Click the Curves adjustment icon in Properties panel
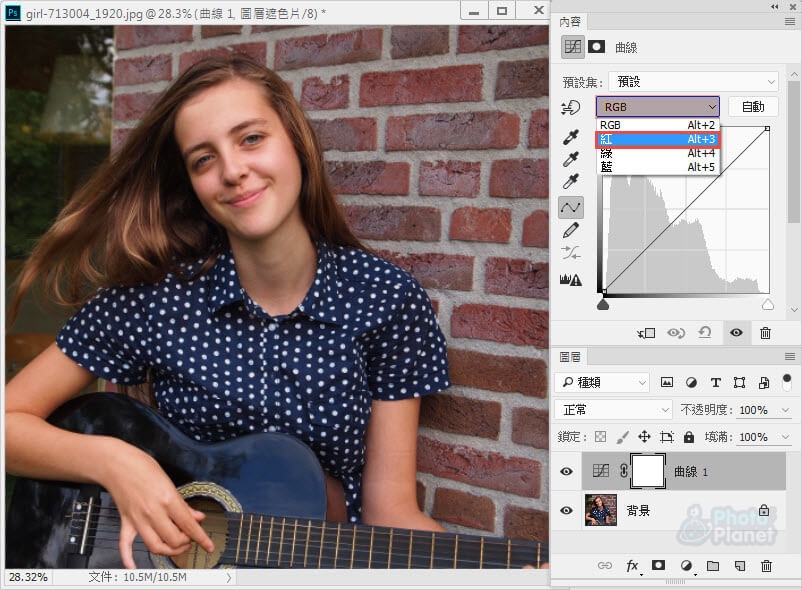 [573, 47]
